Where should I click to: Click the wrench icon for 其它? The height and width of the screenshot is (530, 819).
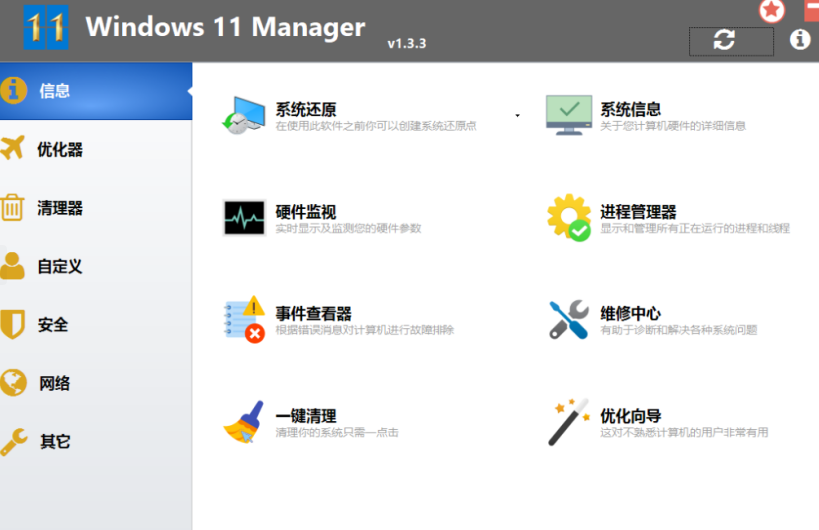click(x=14, y=442)
